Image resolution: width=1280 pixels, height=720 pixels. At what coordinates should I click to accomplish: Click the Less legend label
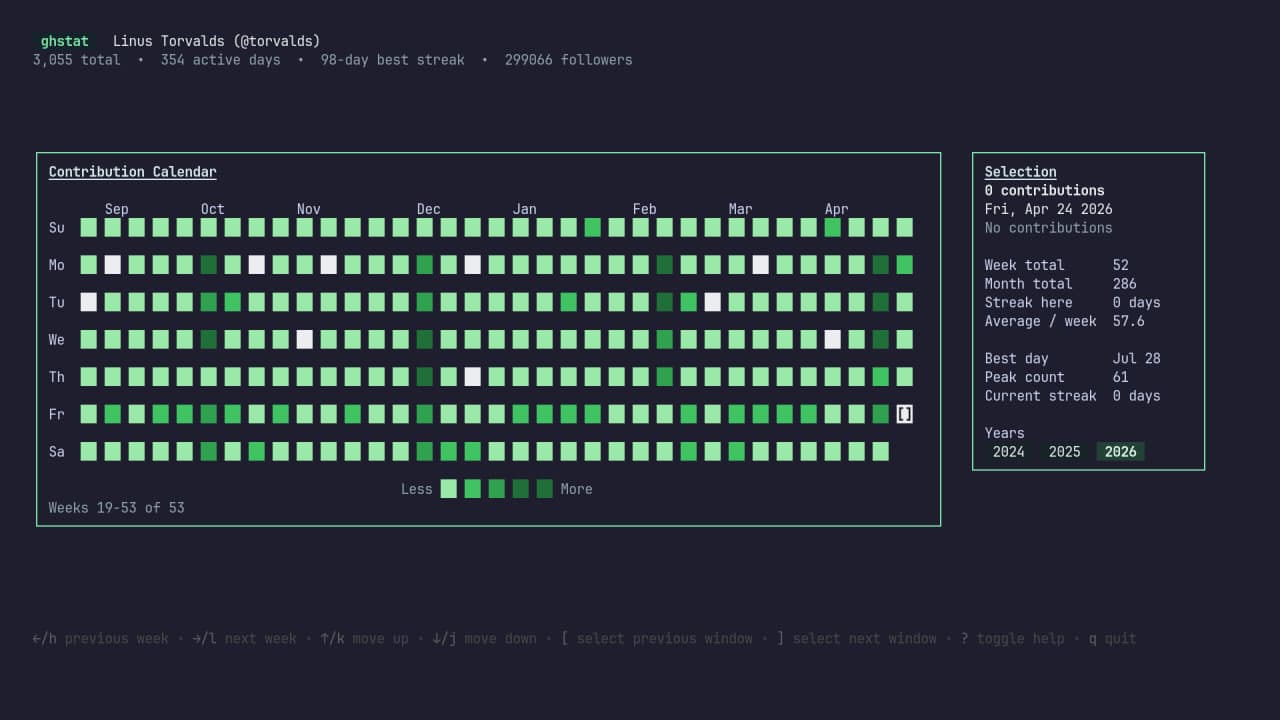[x=416, y=489]
